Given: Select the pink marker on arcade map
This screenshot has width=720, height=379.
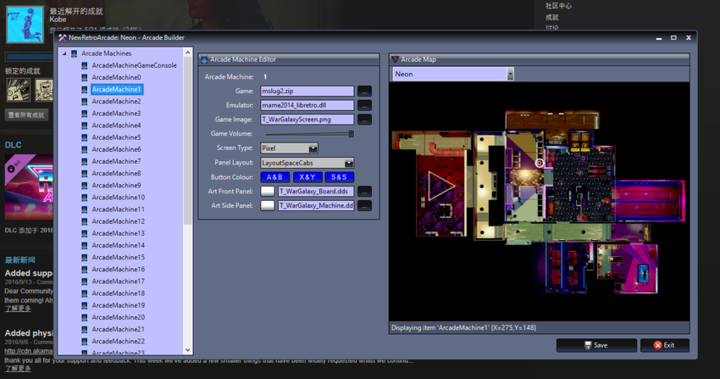Looking at the screenshot, I should point(540,163).
